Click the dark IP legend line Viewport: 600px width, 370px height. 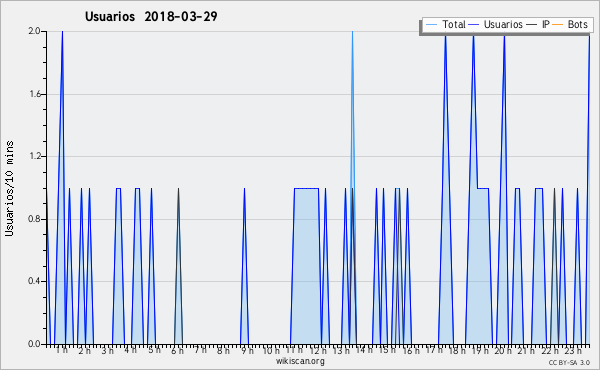pyautogui.click(x=532, y=25)
